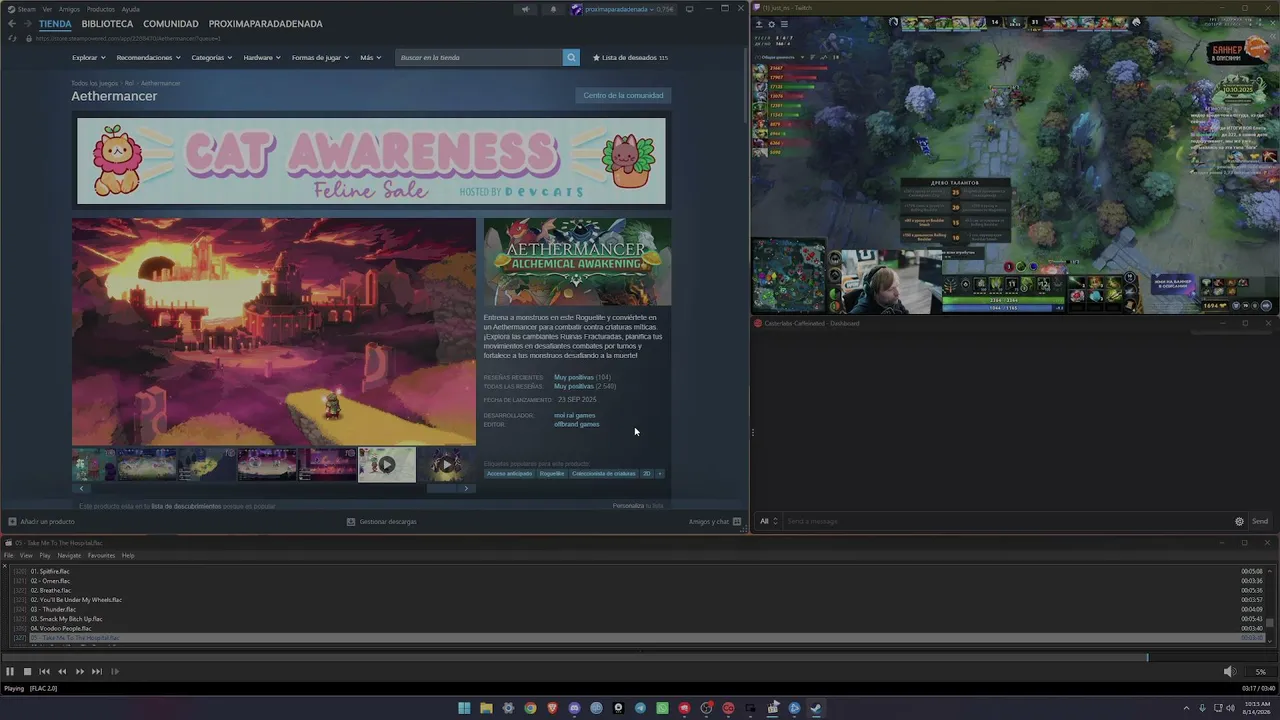Open Google Chrome from the taskbar
Screen dimensions: 1280x720
pos(530,708)
